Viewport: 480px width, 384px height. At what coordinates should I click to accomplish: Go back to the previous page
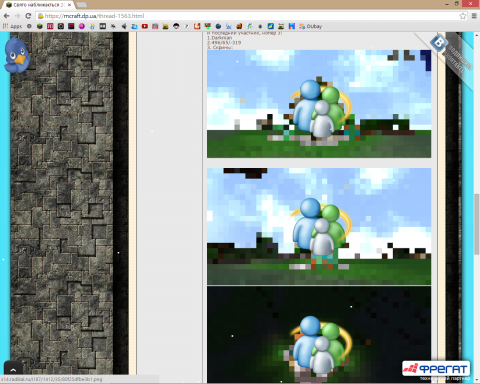coord(6,16)
